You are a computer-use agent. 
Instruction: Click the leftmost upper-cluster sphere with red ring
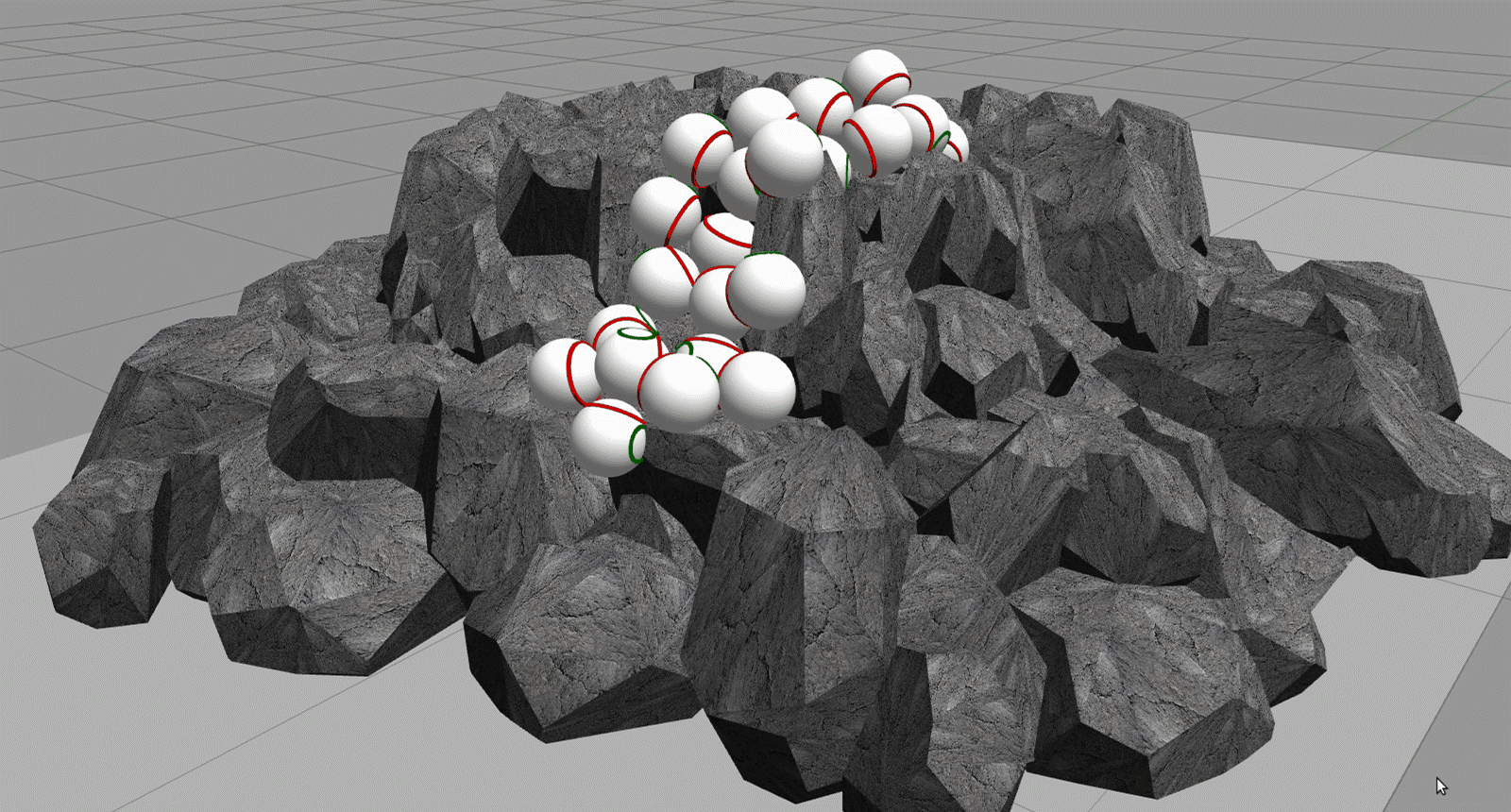point(697,149)
